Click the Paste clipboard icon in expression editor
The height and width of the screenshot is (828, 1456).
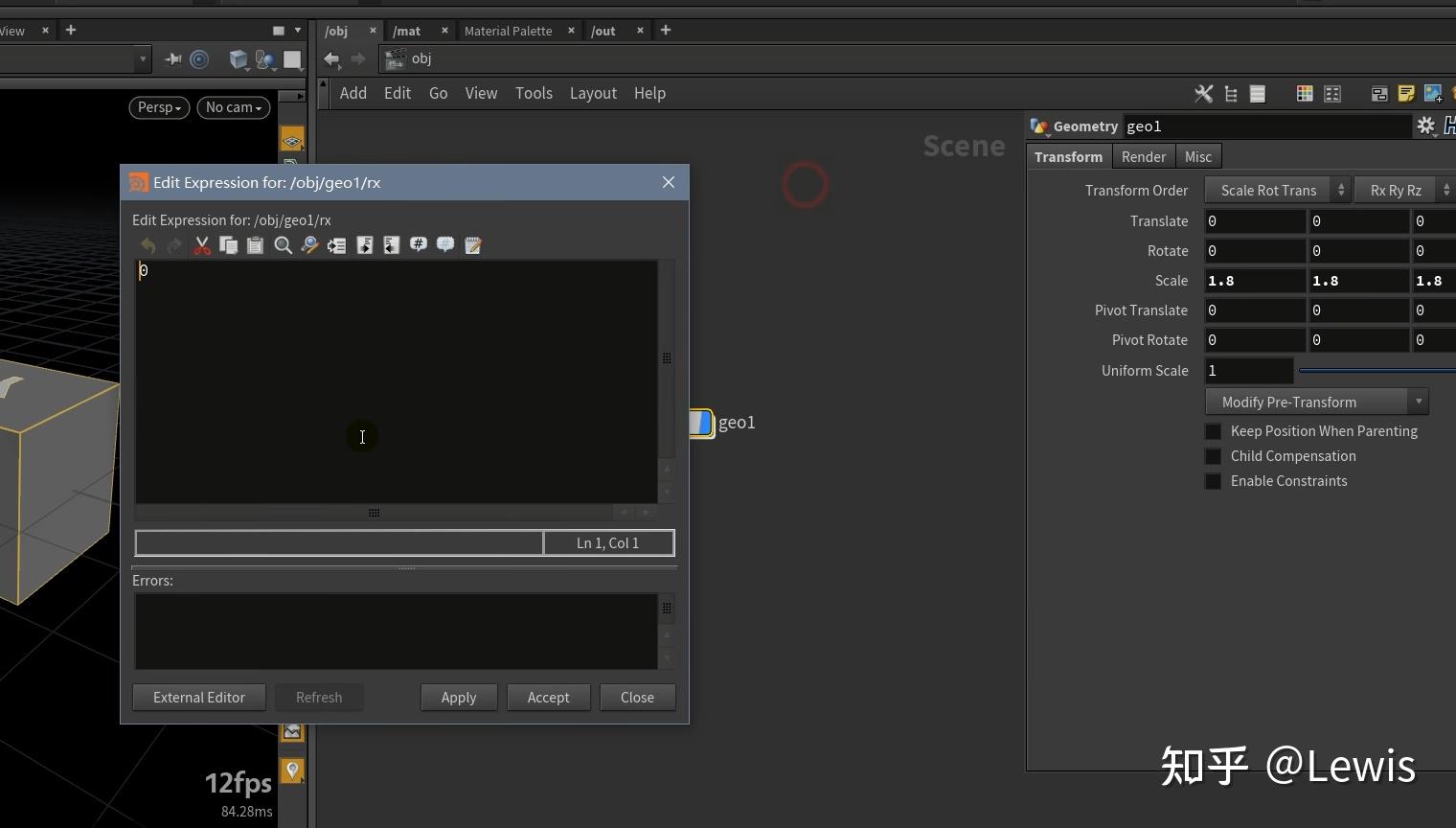255,245
